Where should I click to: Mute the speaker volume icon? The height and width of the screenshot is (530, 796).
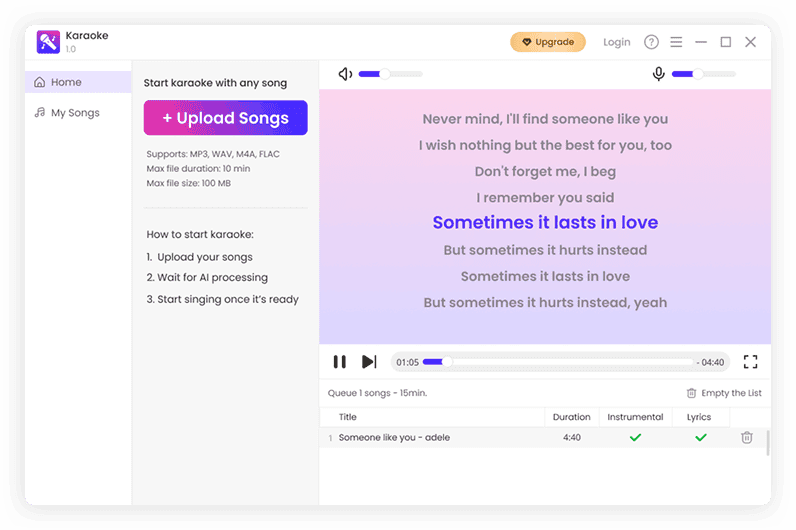pyautogui.click(x=345, y=74)
